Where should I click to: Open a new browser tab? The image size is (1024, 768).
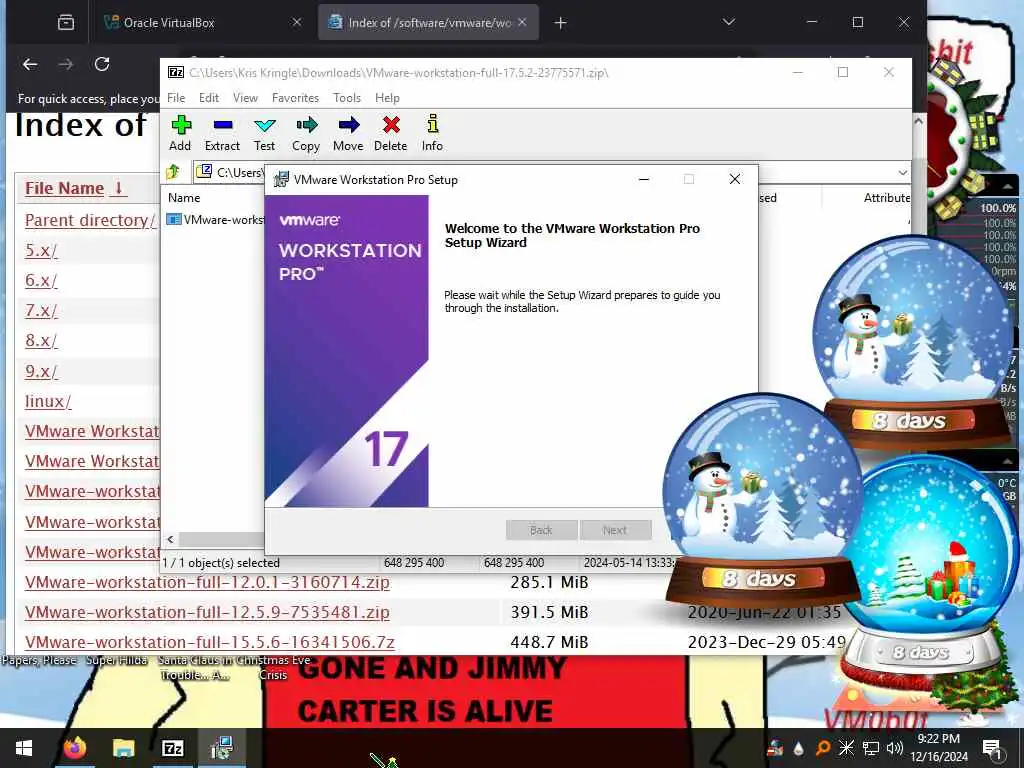pyautogui.click(x=560, y=23)
